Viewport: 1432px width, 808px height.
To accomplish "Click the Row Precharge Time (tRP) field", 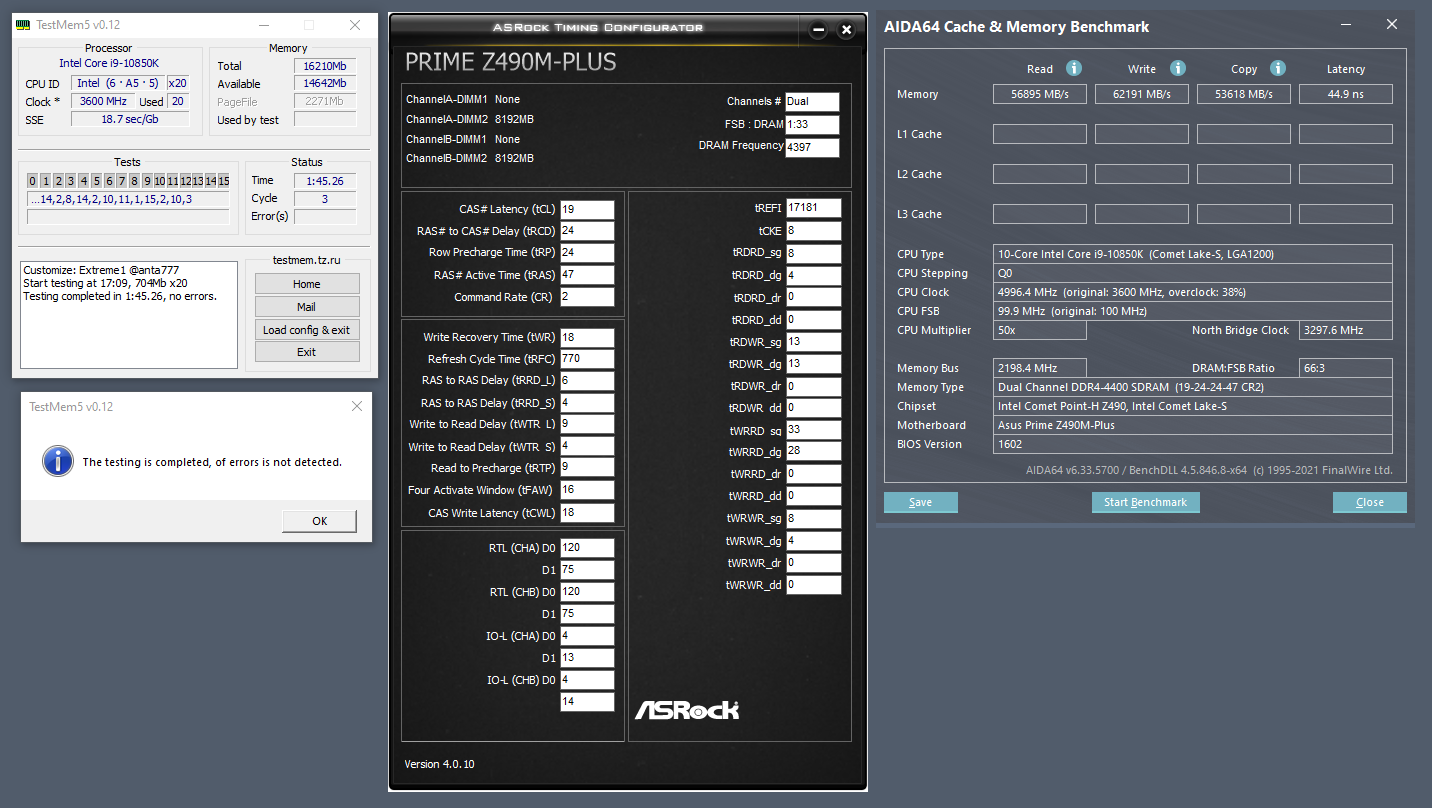I will coord(587,253).
